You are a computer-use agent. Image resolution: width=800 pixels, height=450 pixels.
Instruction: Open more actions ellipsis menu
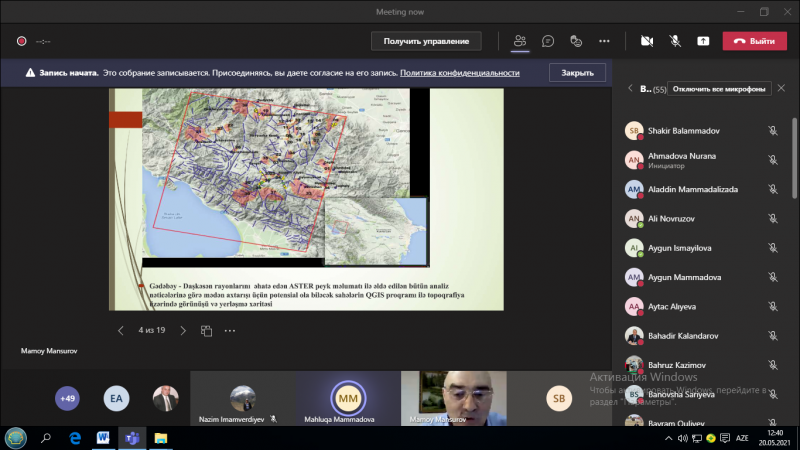click(x=604, y=41)
